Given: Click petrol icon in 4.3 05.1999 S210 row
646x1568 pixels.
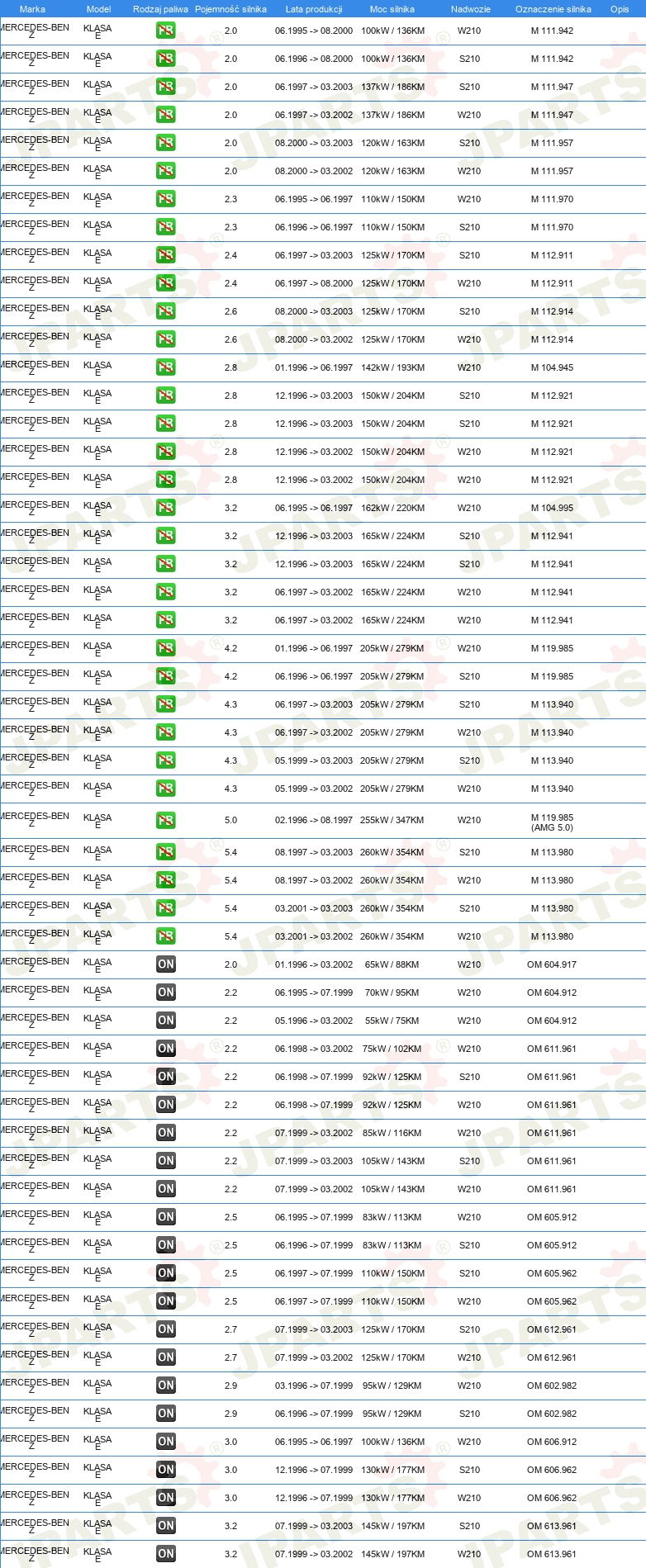Looking at the screenshot, I should [166, 760].
